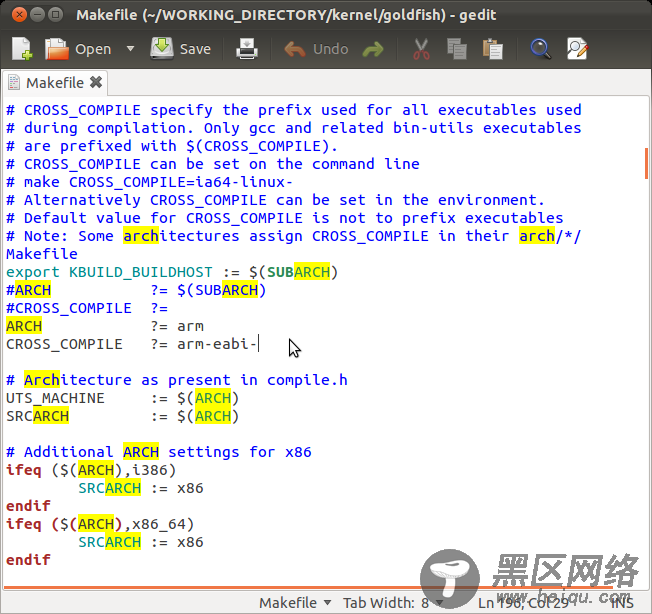652x614 pixels.
Task: Click the '#CROSS_COMPILE ?=' commented line
Action: click(x=87, y=308)
